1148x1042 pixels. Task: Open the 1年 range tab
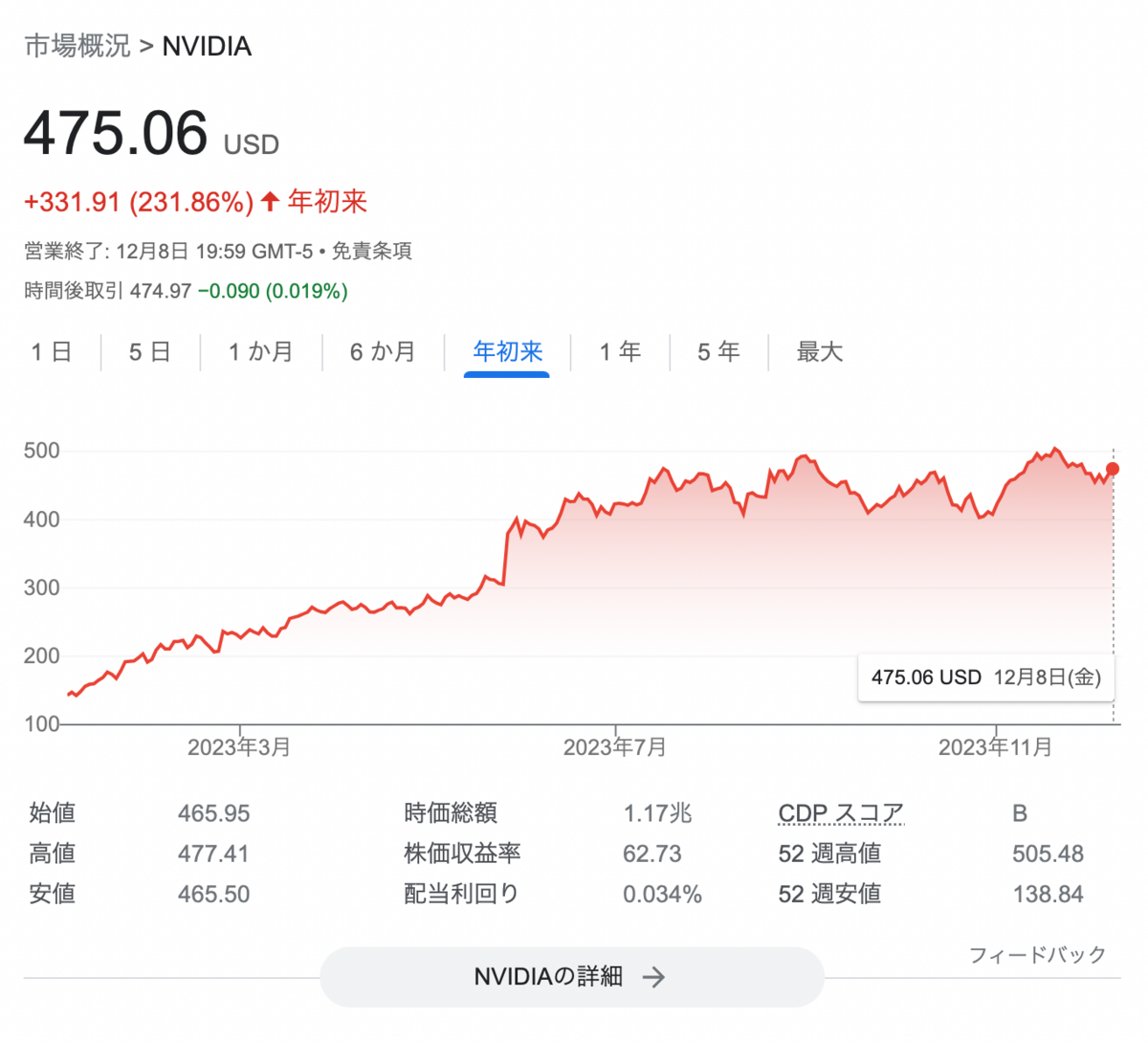click(620, 352)
